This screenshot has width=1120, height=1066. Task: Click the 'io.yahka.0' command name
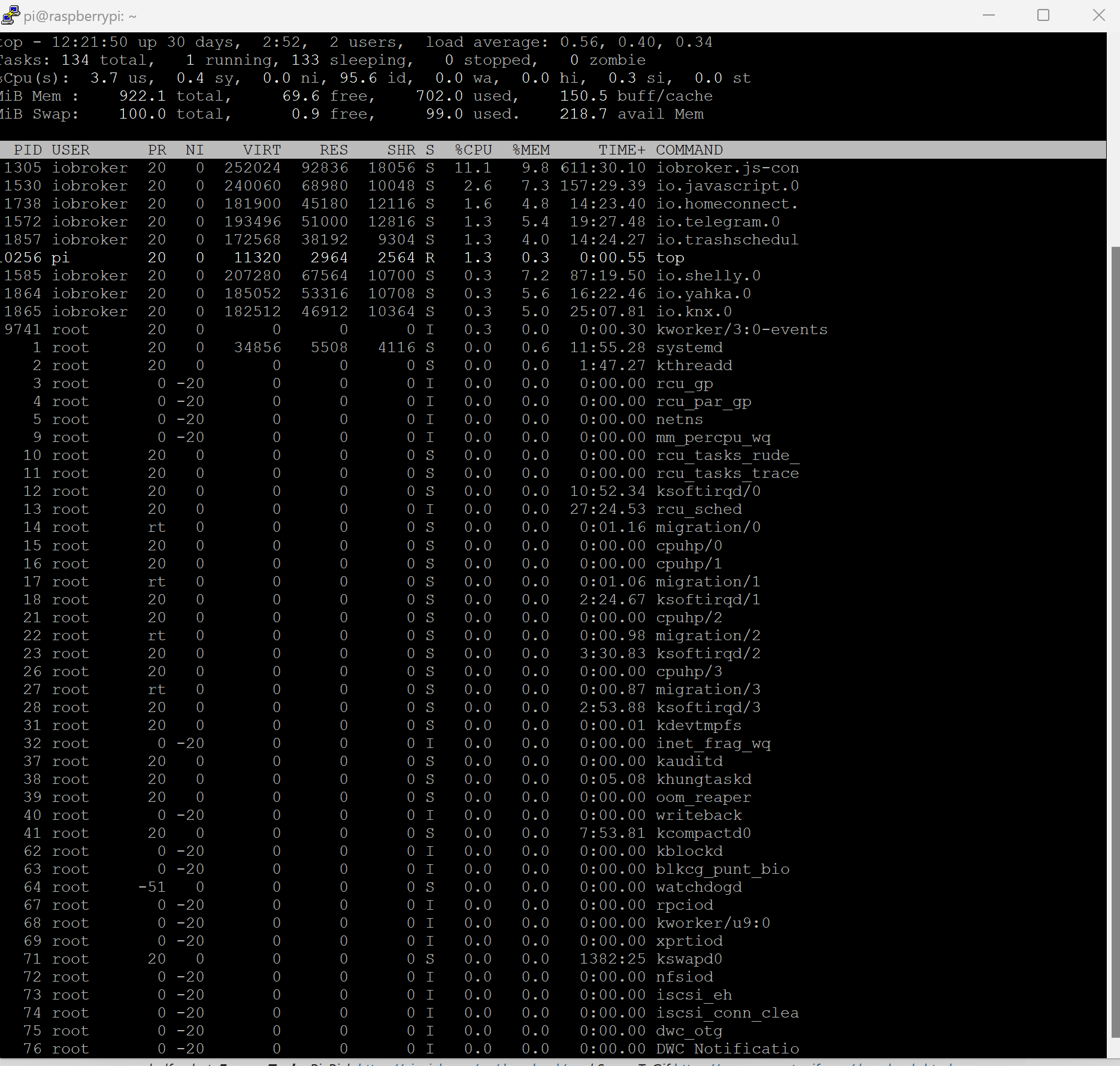pos(704,293)
